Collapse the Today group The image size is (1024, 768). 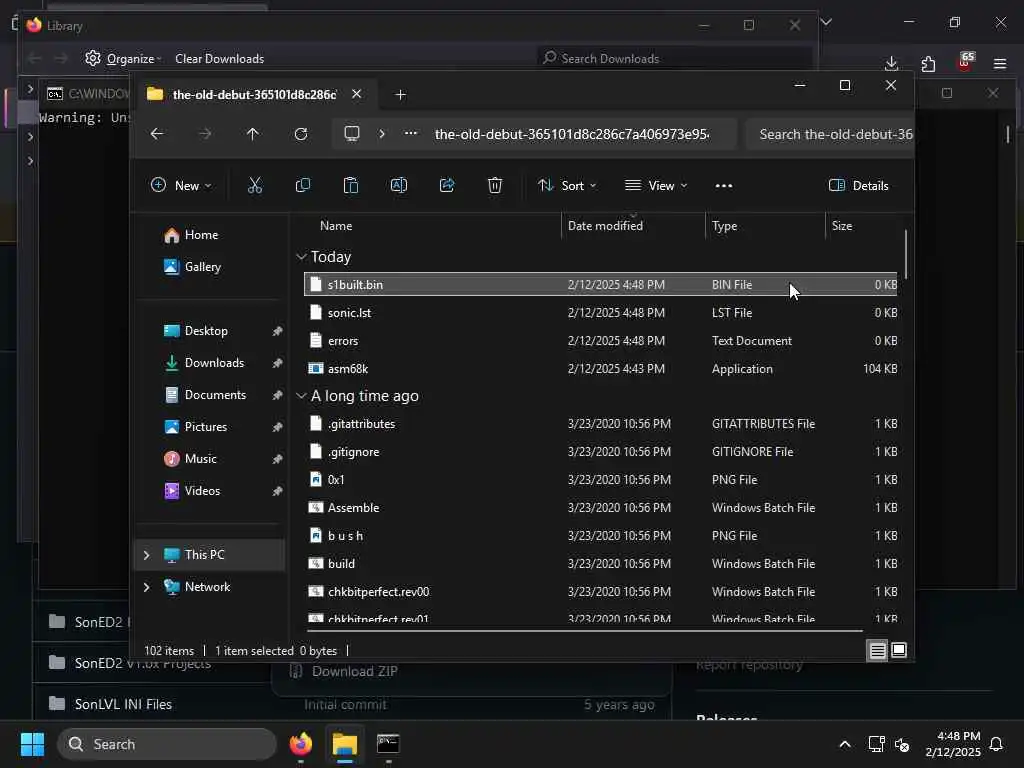(x=301, y=257)
